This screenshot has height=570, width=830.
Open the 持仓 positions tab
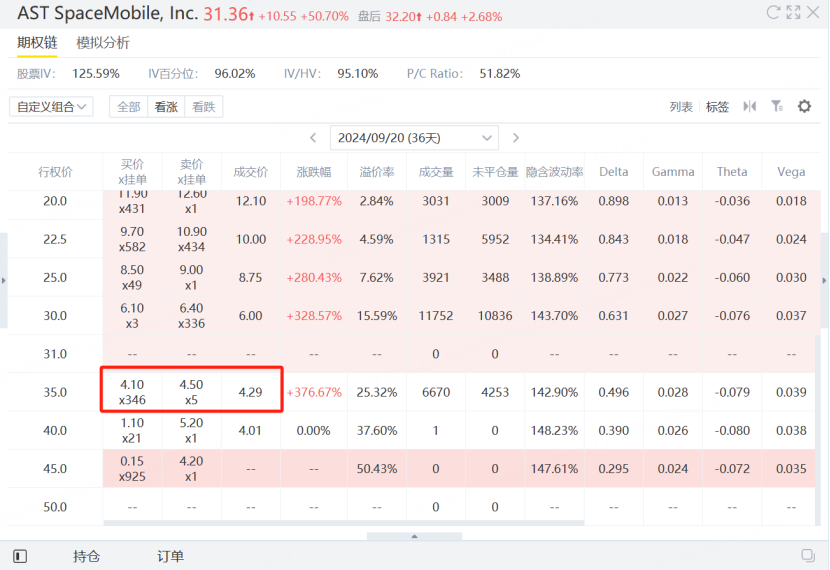click(86, 556)
